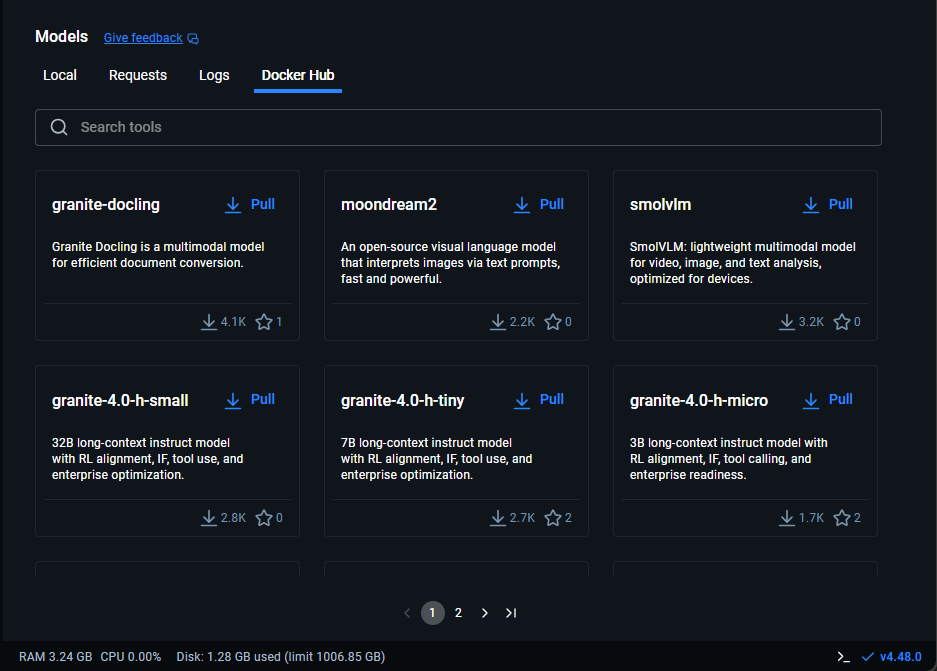Pull the moondream2 model

539,204
